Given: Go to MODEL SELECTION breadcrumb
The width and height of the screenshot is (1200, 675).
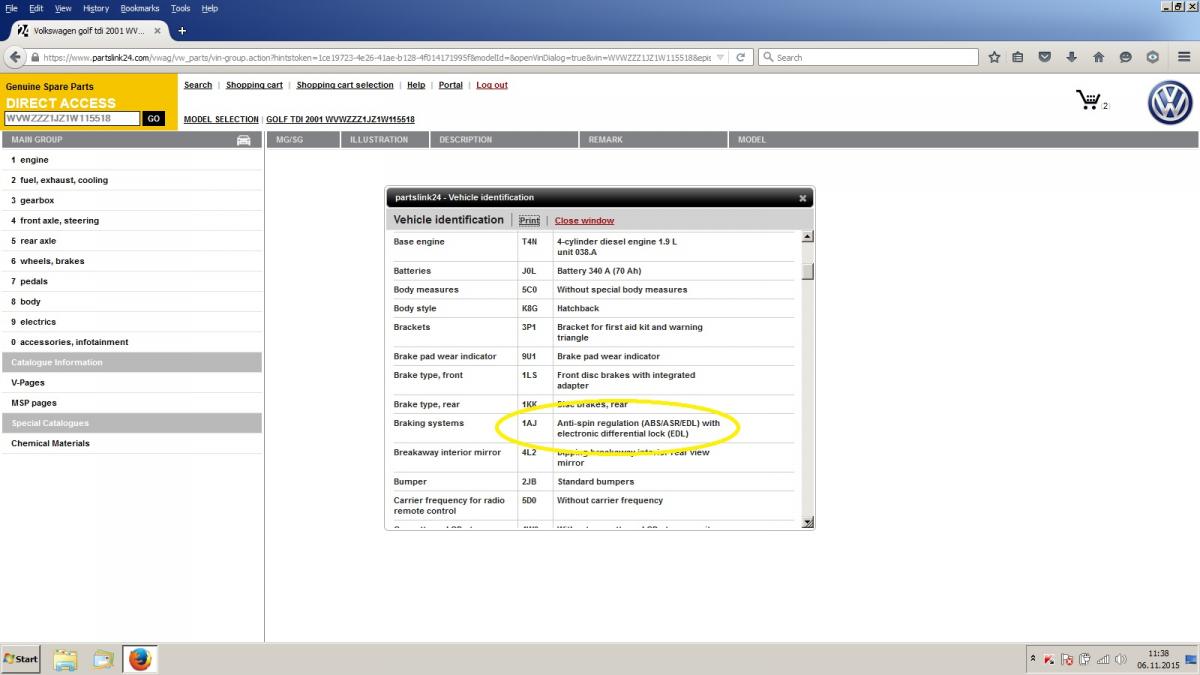Looking at the screenshot, I should pos(221,119).
